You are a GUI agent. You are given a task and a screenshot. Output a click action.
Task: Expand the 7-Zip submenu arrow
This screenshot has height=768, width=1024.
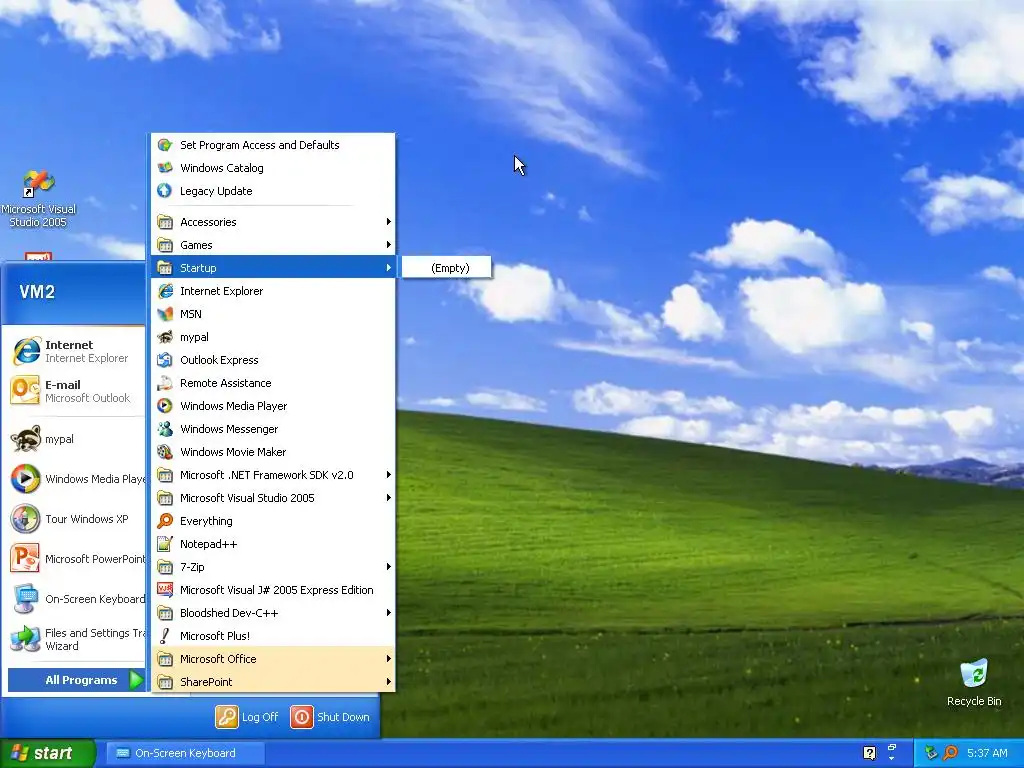(x=389, y=567)
